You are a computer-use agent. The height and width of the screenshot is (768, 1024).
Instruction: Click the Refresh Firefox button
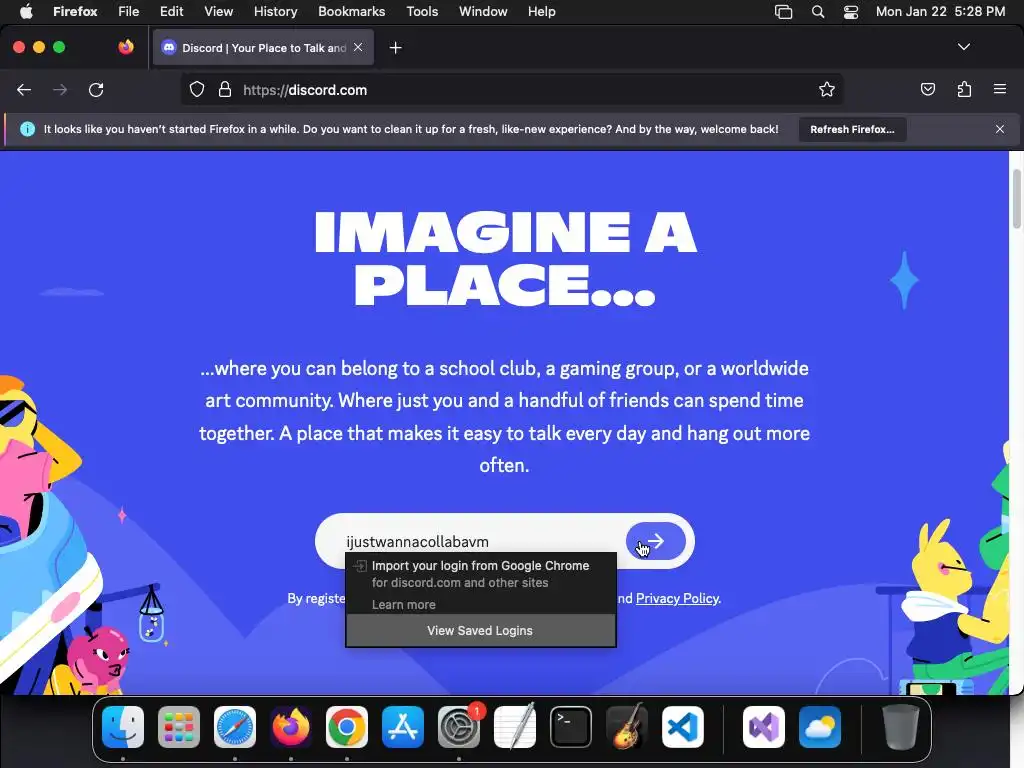pyautogui.click(x=852, y=129)
